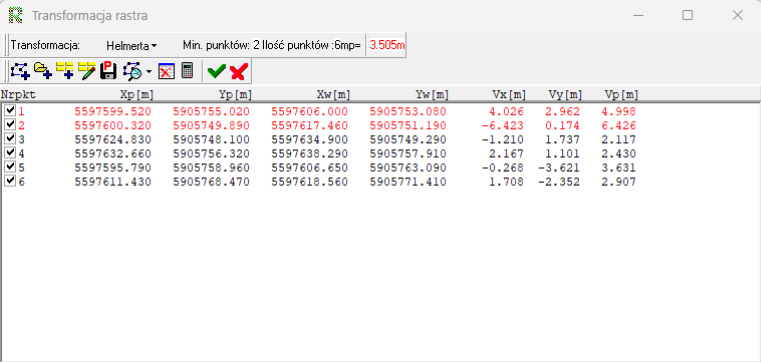
Task: Uncheck the checkbox for point 5
Action: click(x=10, y=167)
